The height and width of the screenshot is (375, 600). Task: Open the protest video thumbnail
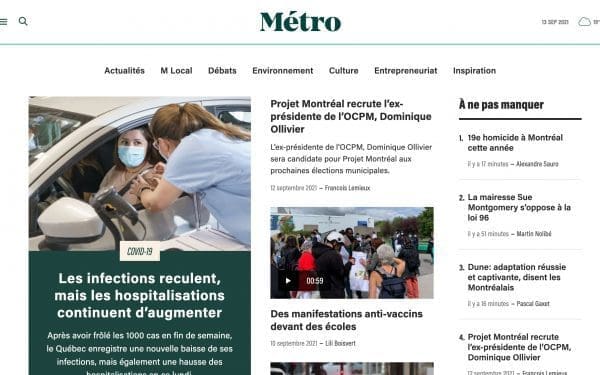352,253
